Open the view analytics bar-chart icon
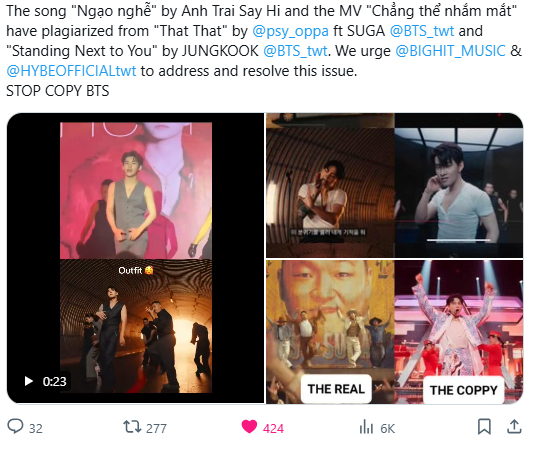 tap(366, 428)
